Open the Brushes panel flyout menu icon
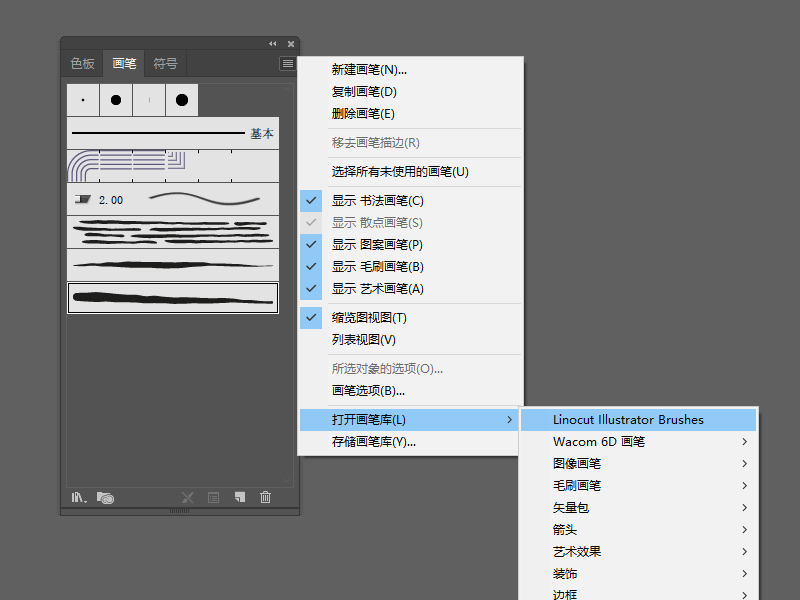The height and width of the screenshot is (600, 800). click(x=288, y=63)
